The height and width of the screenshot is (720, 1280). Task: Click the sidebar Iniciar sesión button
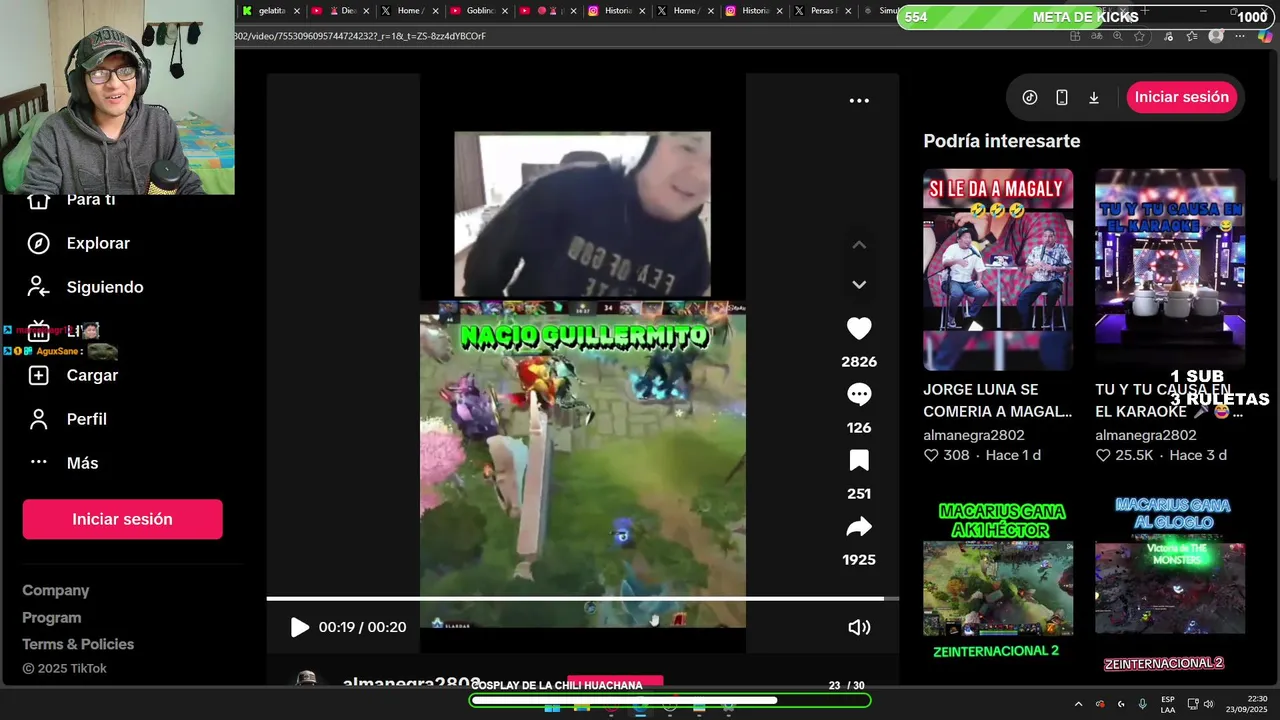122,519
